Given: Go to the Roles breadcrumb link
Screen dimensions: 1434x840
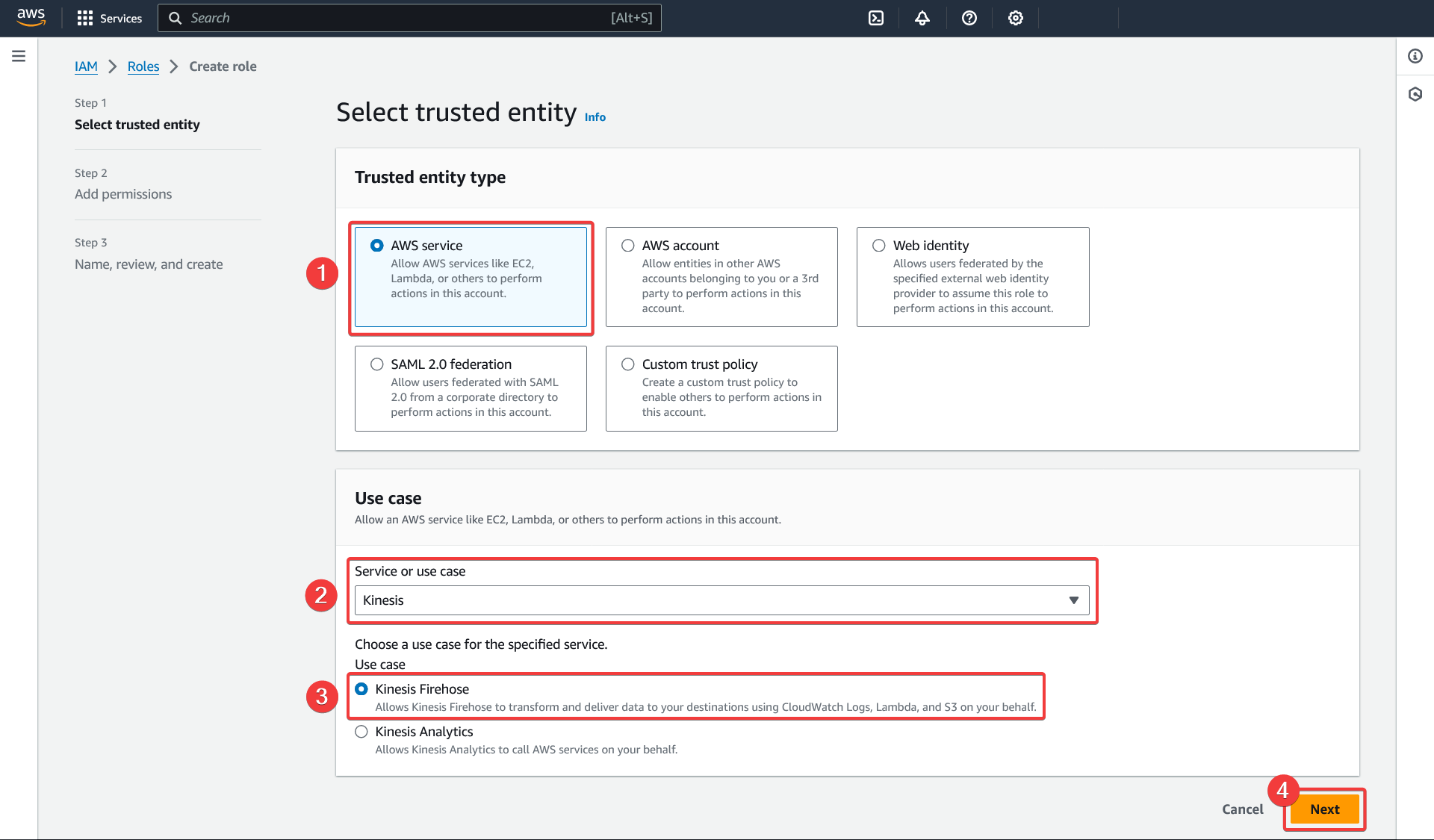Looking at the screenshot, I should [x=143, y=66].
